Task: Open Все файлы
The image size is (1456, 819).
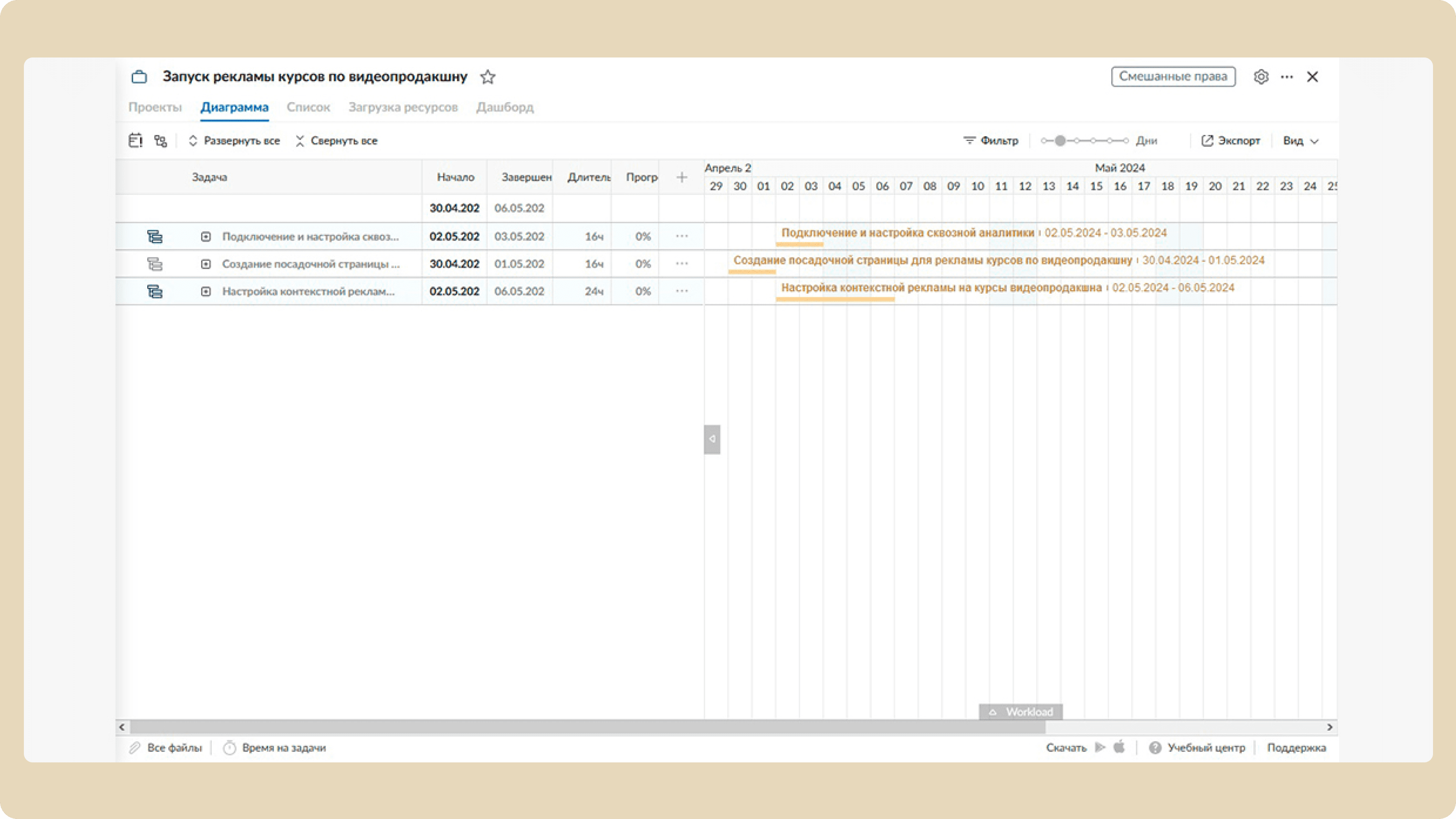Action: tap(166, 748)
